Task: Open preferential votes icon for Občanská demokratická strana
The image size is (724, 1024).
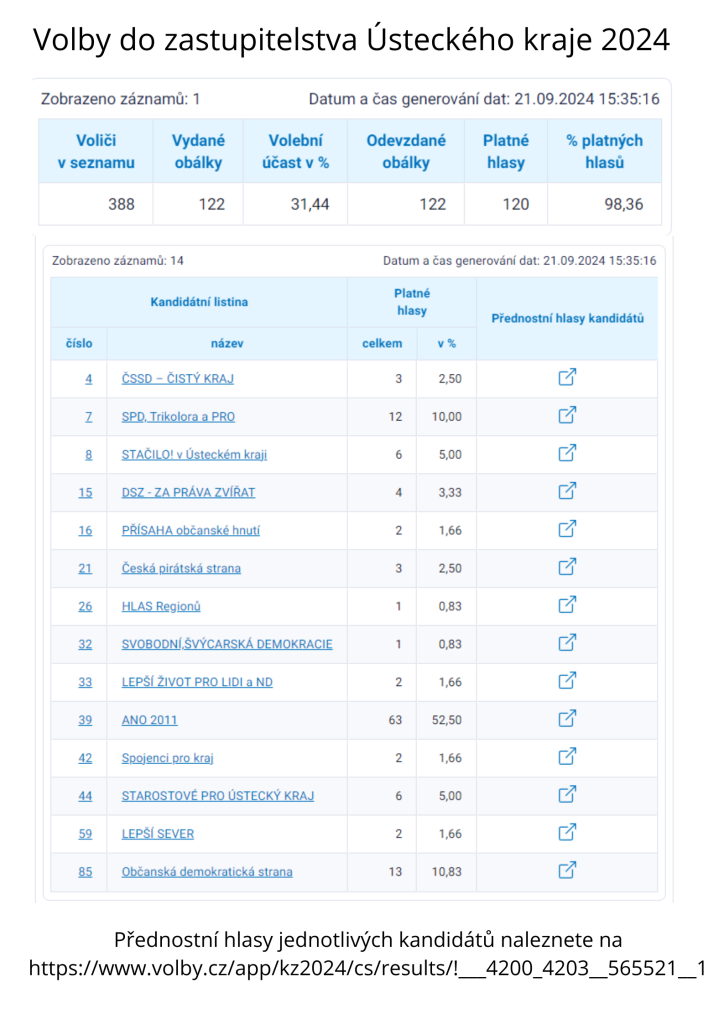Action: point(567,870)
